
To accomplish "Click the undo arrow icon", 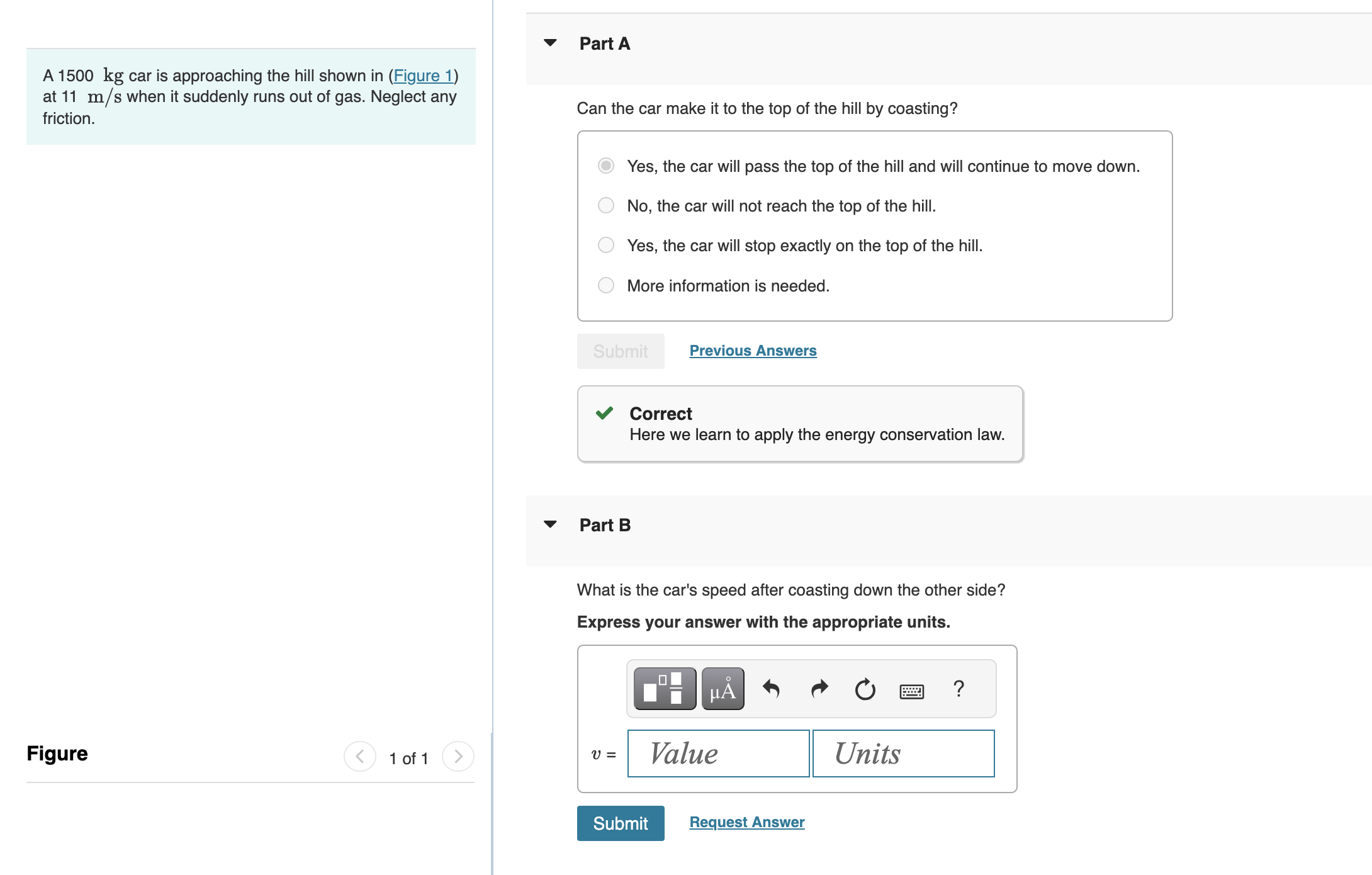I will point(771,689).
